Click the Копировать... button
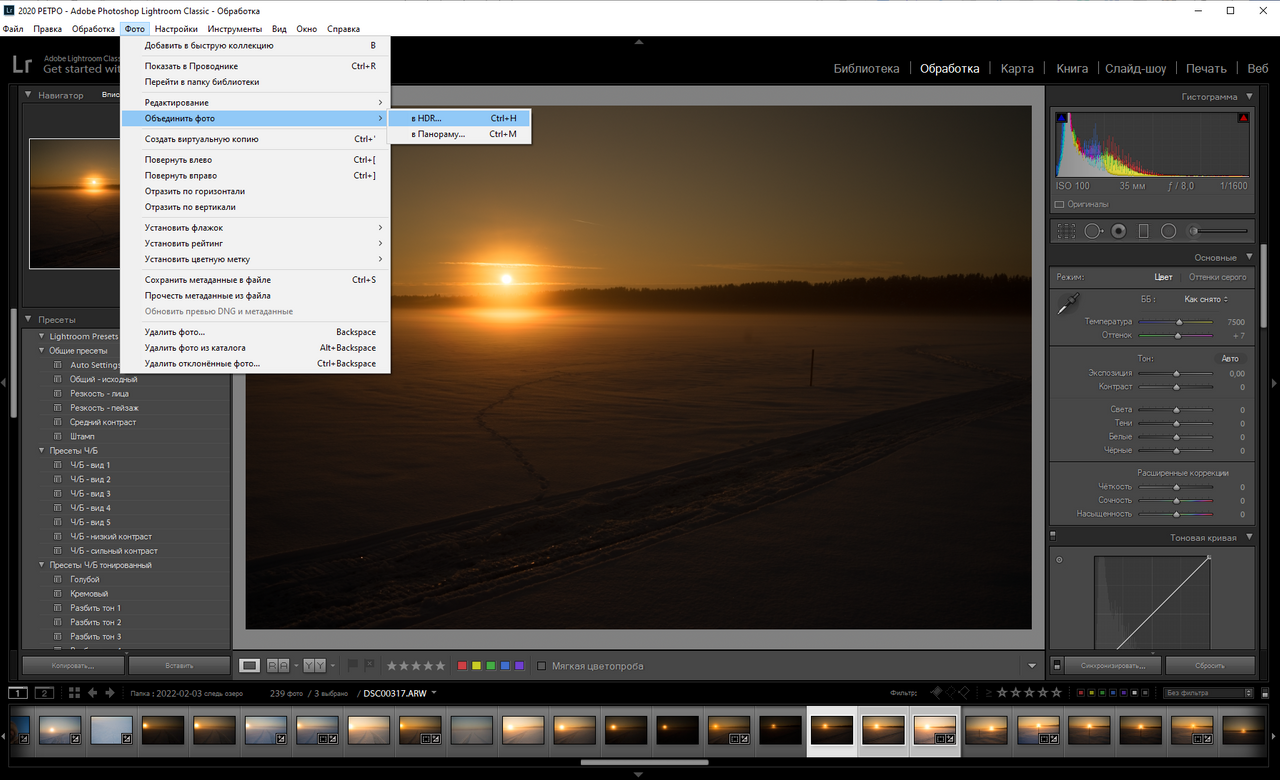 [x=74, y=665]
